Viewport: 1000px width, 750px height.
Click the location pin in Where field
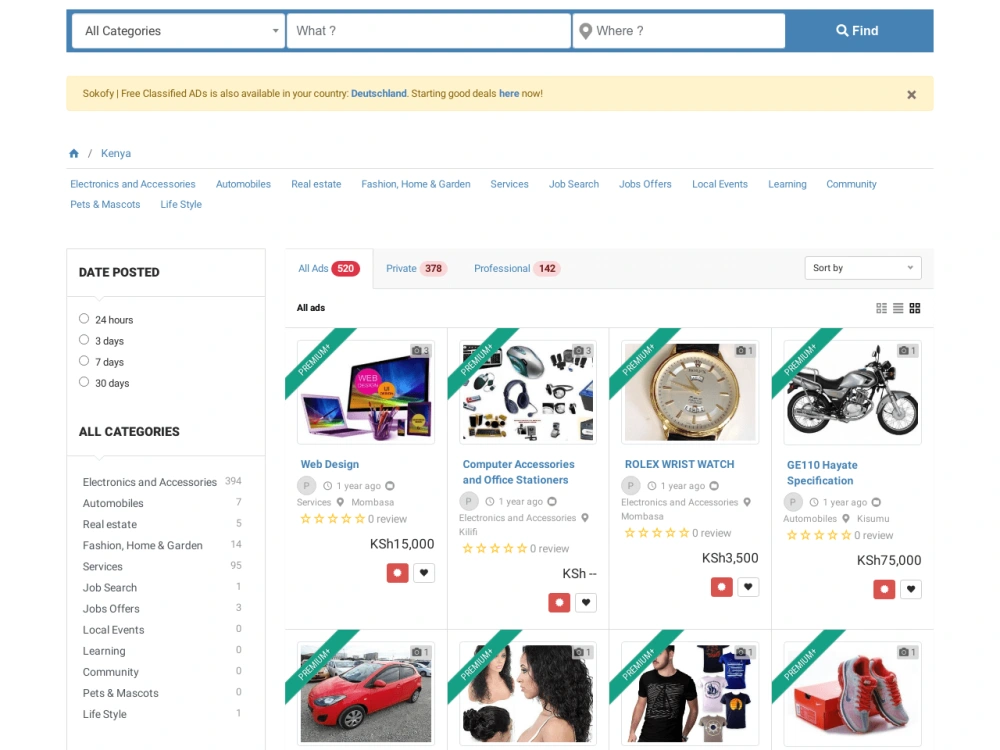[x=585, y=31]
